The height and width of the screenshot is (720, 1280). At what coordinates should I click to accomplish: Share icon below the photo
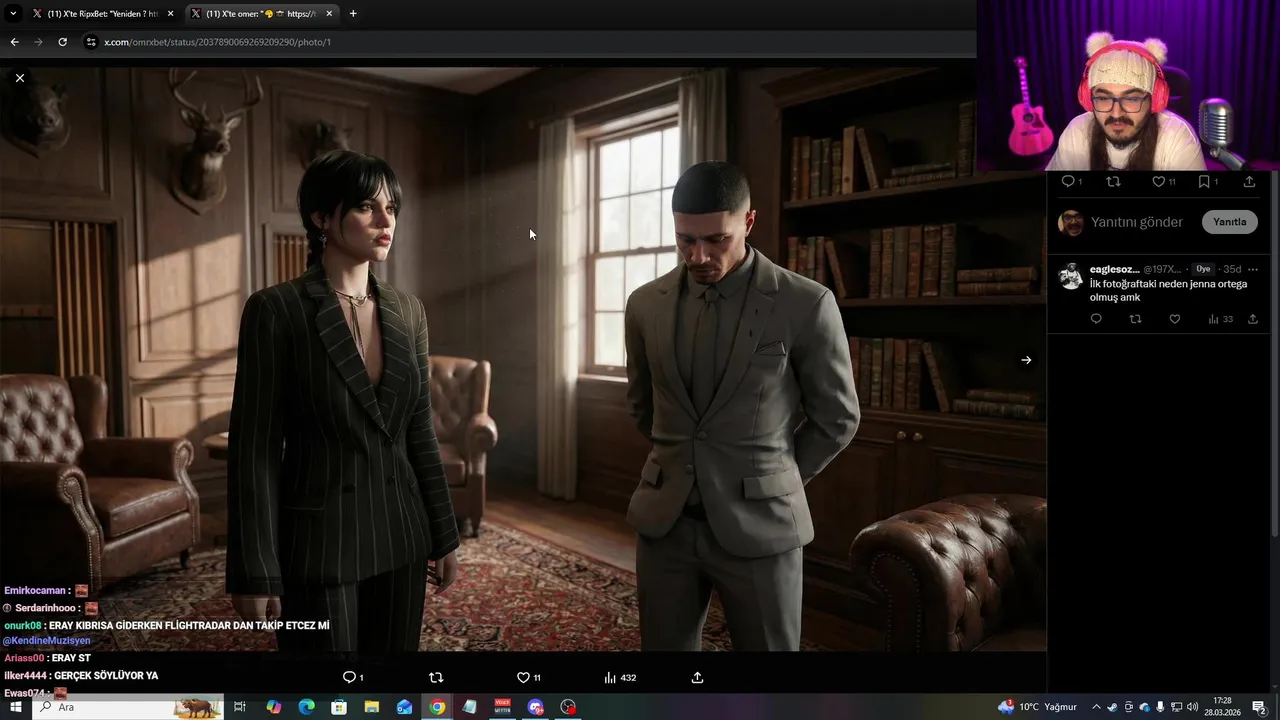pos(697,677)
